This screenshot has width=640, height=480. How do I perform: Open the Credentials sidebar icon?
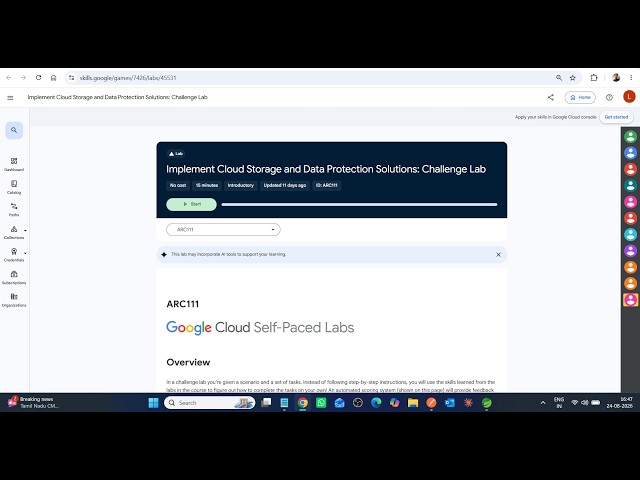pyautogui.click(x=14, y=252)
